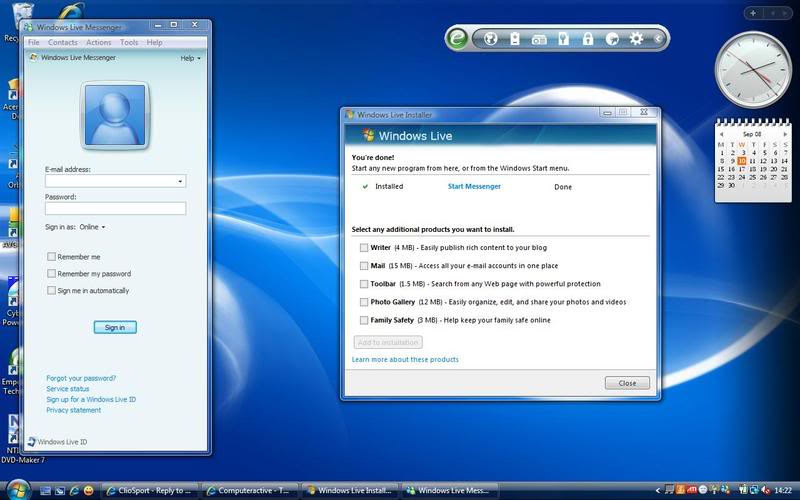Screen dimensions: 800x500
Task: Enable the Remember me checkbox
Action: pyautogui.click(x=52, y=257)
